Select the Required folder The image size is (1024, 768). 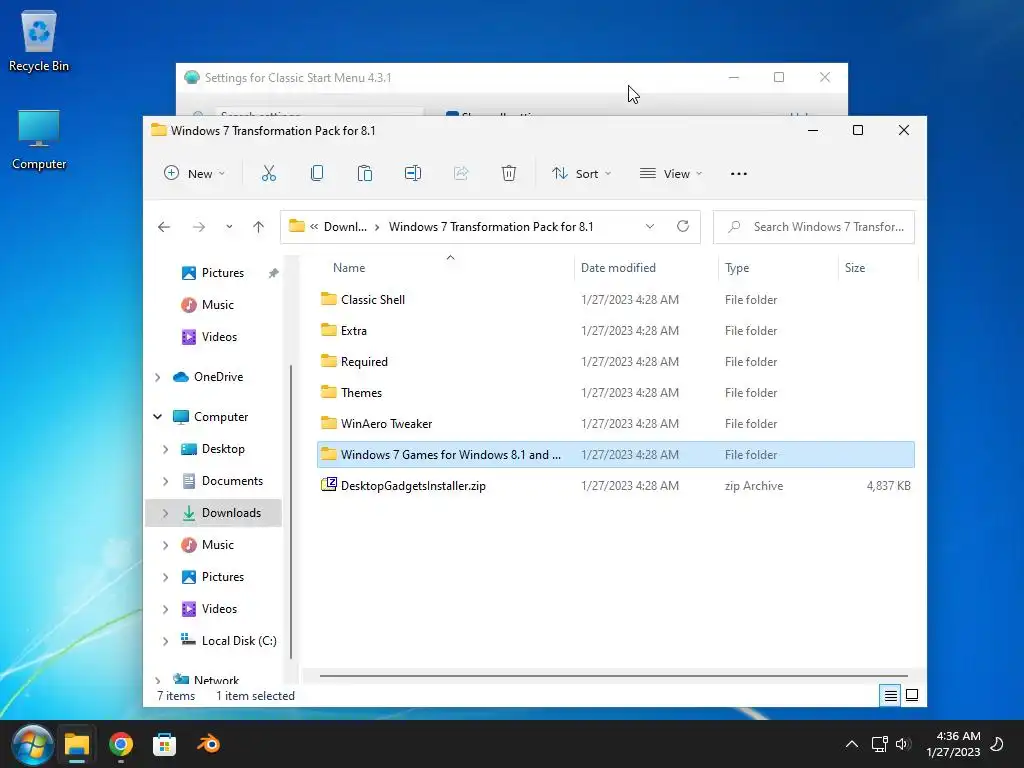[615, 362]
